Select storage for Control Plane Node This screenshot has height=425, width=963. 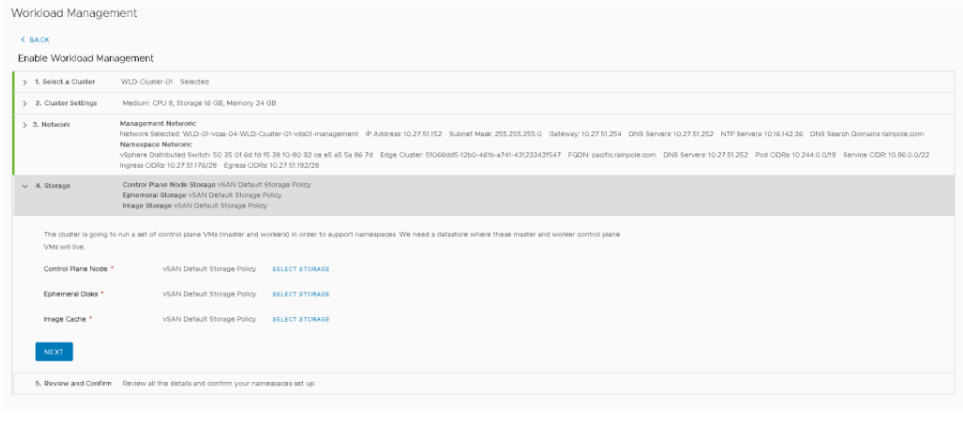coord(300,269)
